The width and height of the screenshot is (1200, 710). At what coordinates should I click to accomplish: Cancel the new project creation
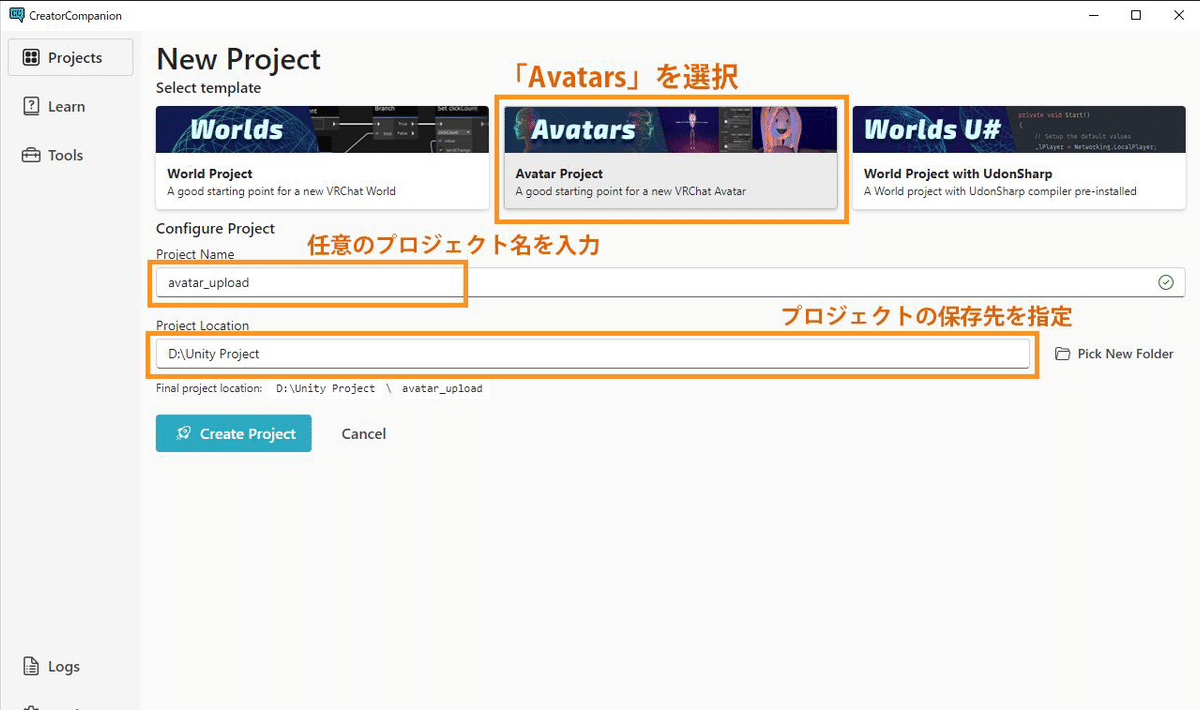click(364, 433)
